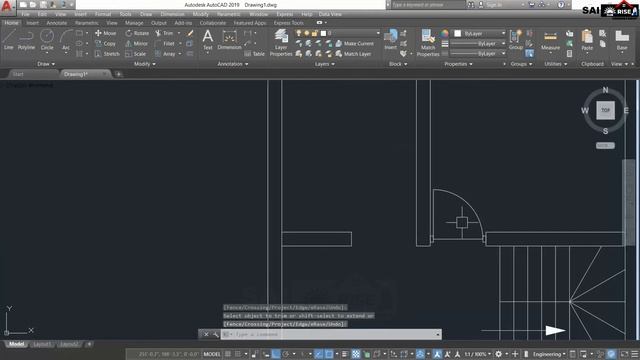The width and height of the screenshot is (640, 360).
Task: Toggle MODEL space button in status bar
Action: click(212, 354)
